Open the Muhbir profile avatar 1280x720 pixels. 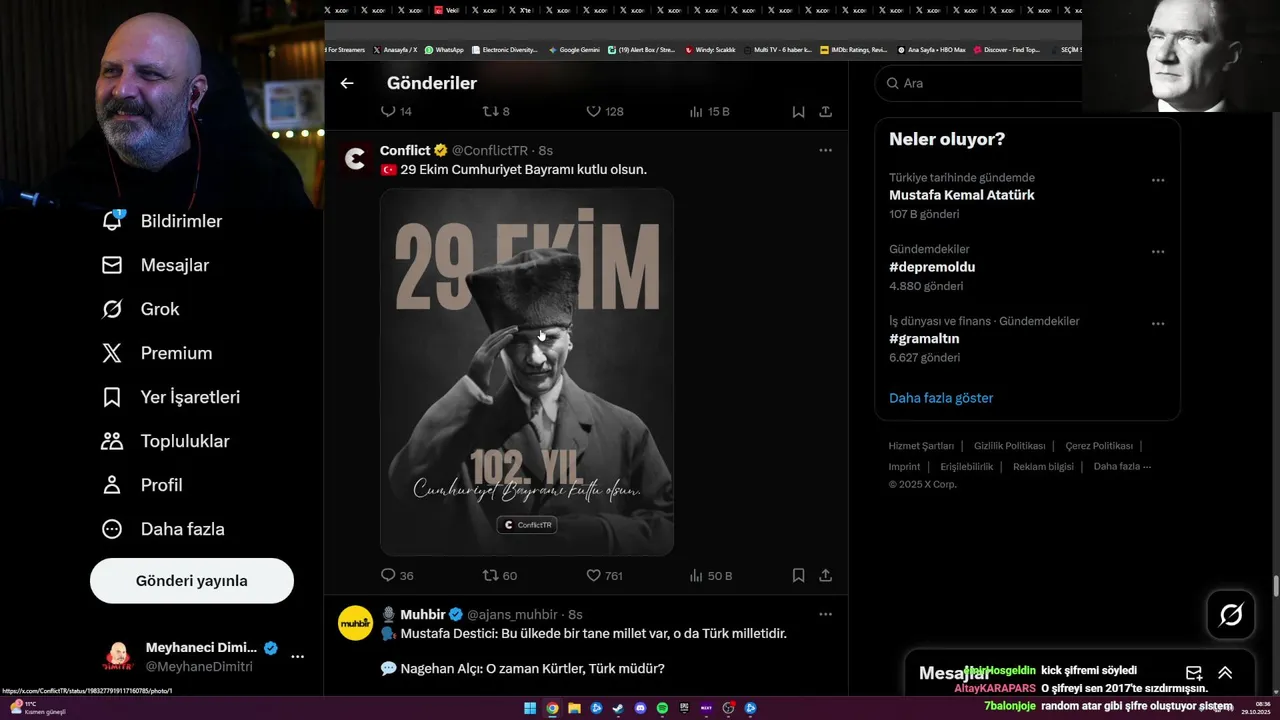tap(355, 623)
